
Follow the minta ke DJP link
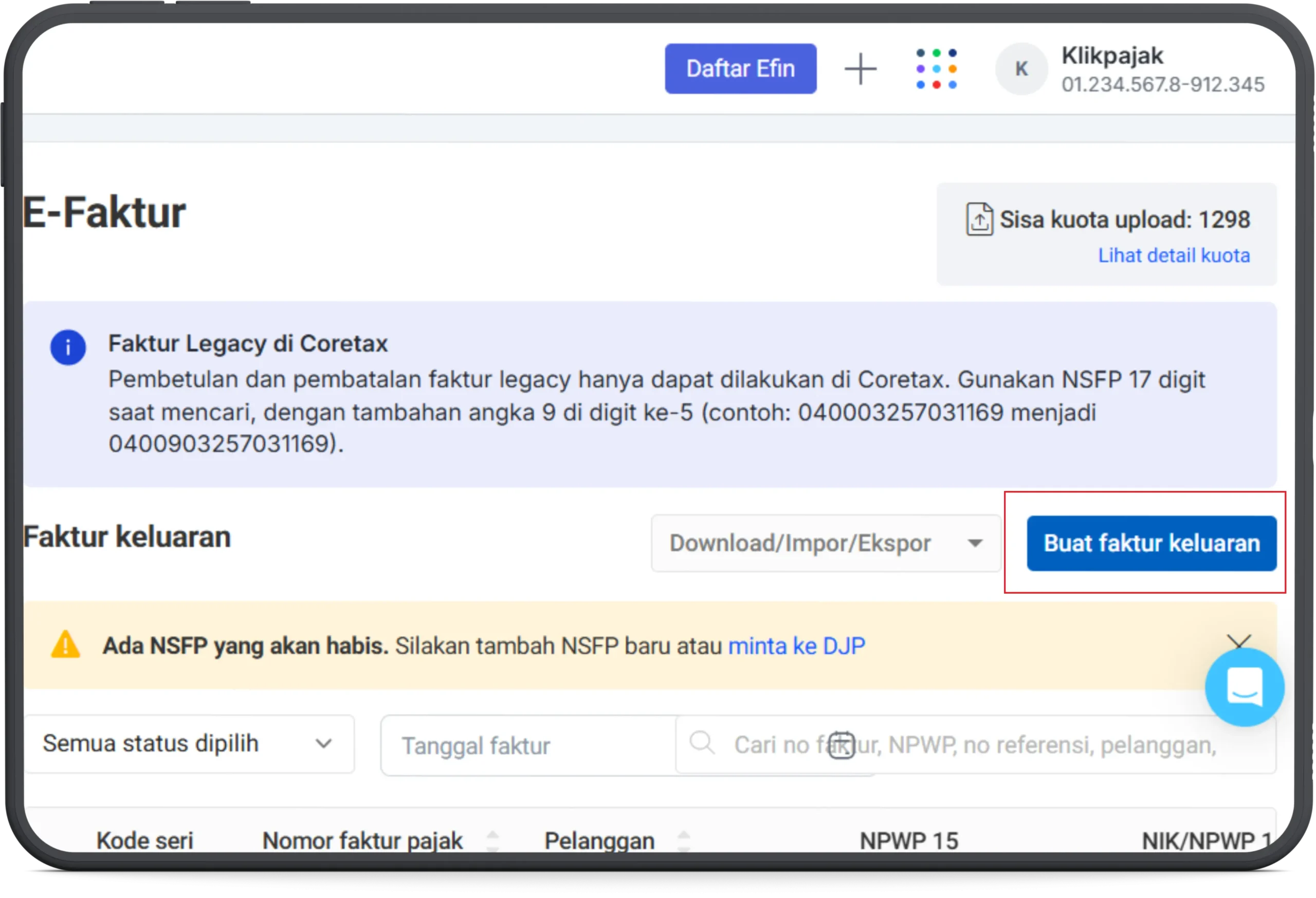coord(796,645)
